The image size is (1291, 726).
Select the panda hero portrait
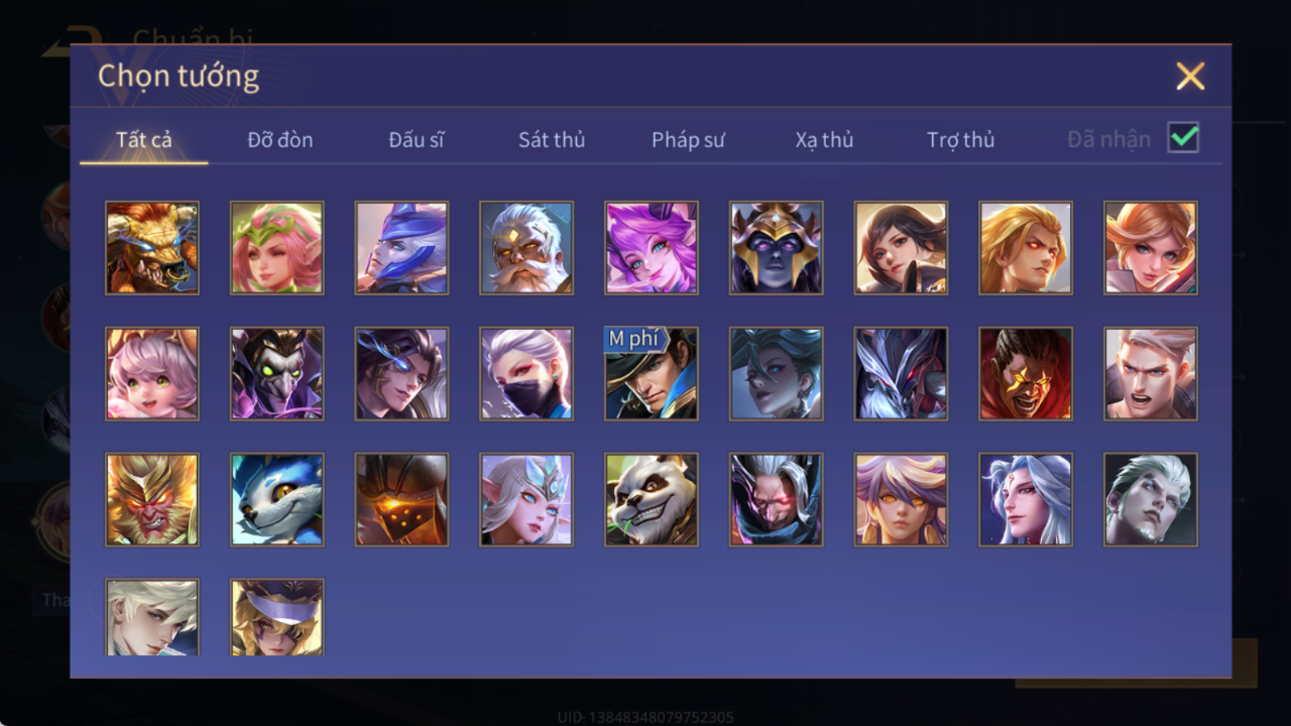click(x=651, y=499)
